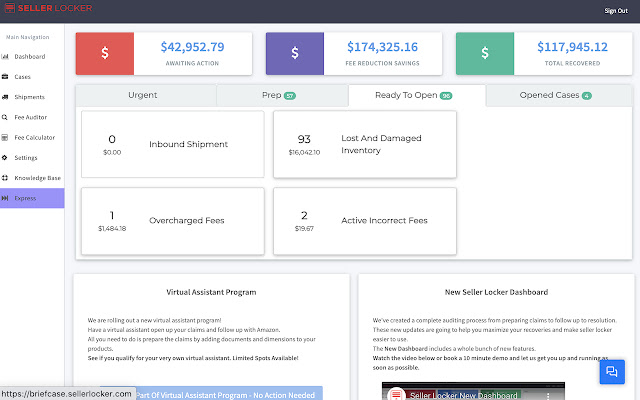
Task: Click the Virtual Assistant Program heading
Action: click(211, 292)
